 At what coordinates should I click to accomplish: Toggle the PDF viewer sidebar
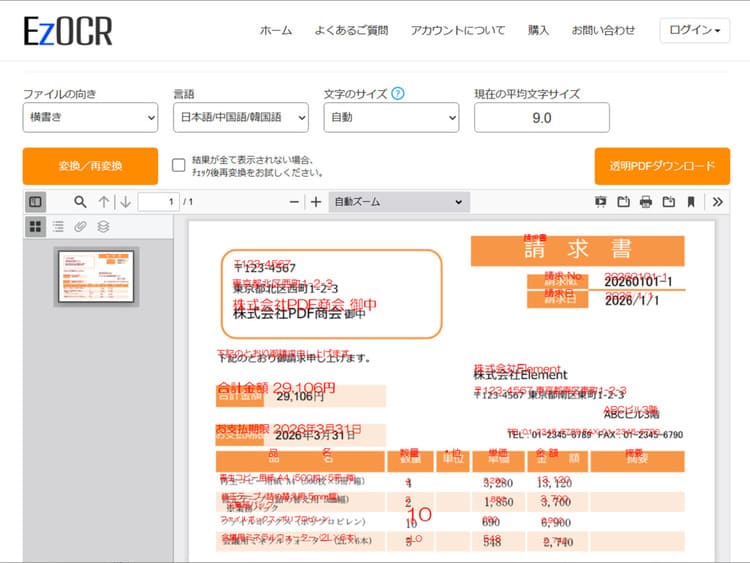click(x=35, y=202)
